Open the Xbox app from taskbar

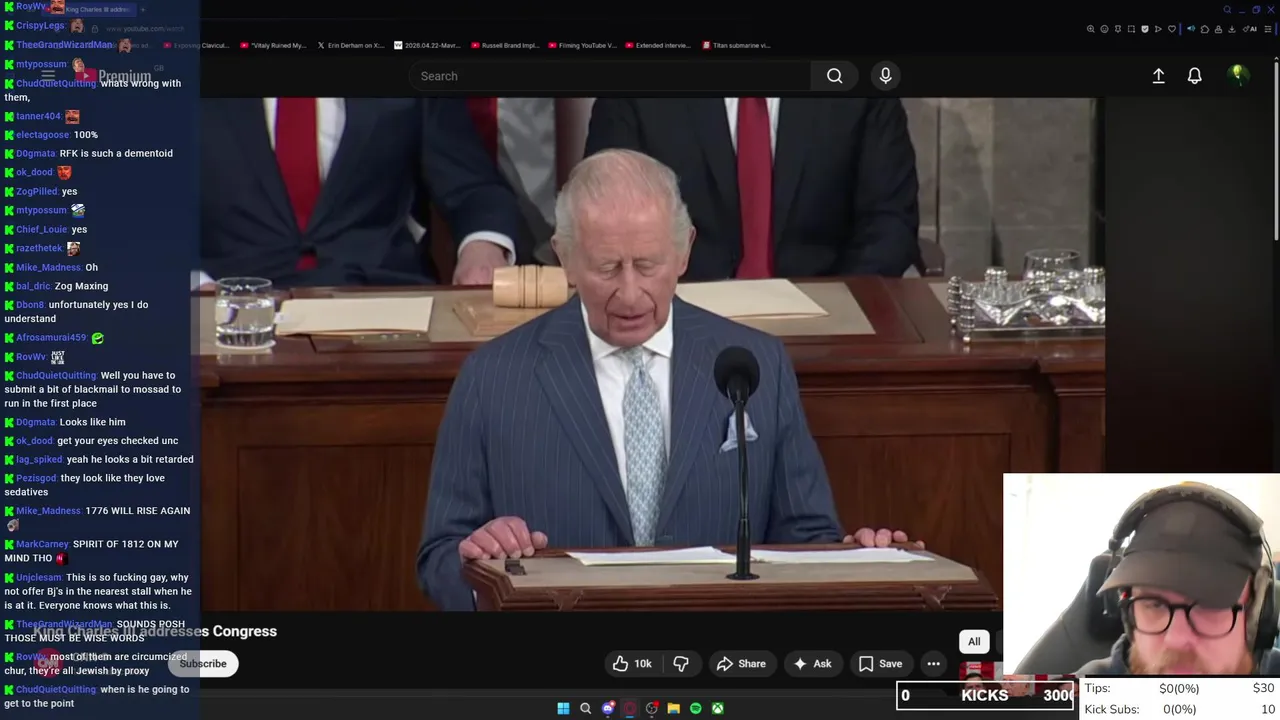(717, 708)
